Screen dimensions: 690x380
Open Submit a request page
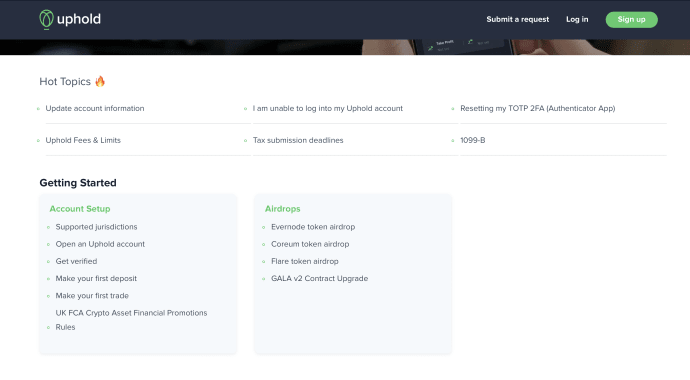coord(518,19)
